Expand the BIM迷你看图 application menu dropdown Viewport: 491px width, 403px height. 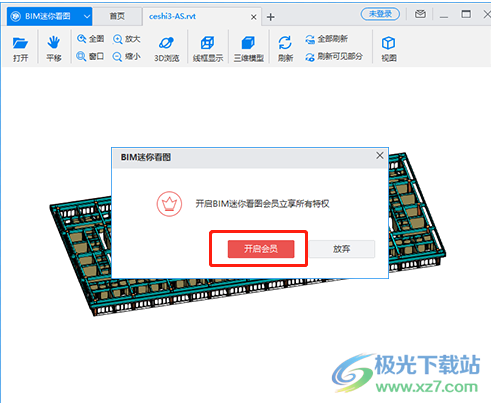click(x=87, y=16)
